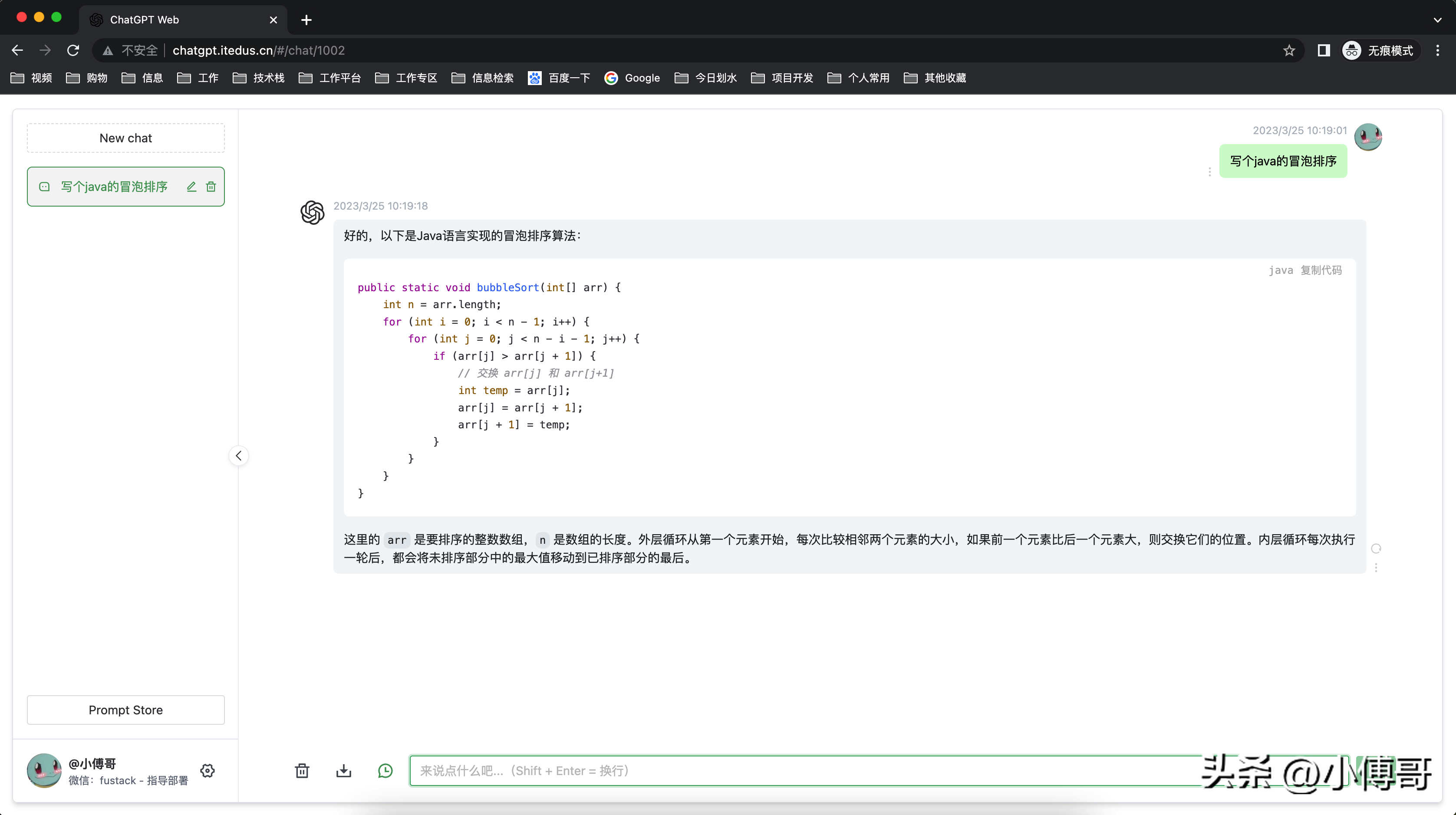Image resolution: width=1456 pixels, height=815 pixels.
Task: Click the edit pencil icon on the chat item
Action: (191, 187)
